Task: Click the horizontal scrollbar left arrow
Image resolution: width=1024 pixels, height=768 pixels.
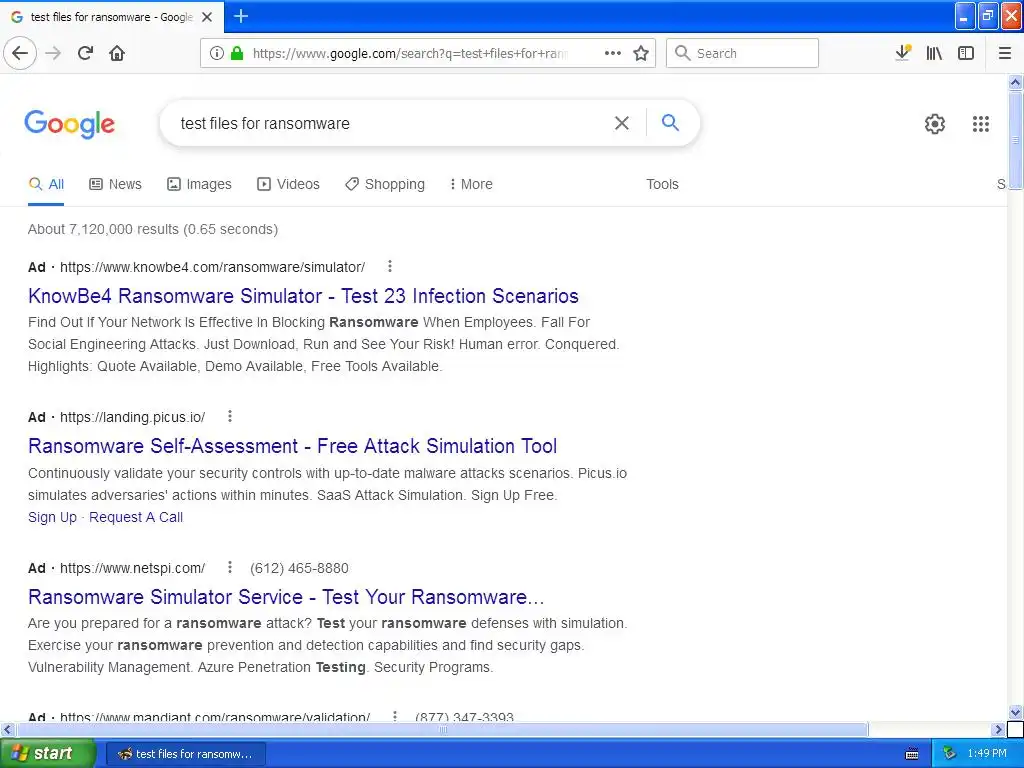Action: click(x=8, y=729)
